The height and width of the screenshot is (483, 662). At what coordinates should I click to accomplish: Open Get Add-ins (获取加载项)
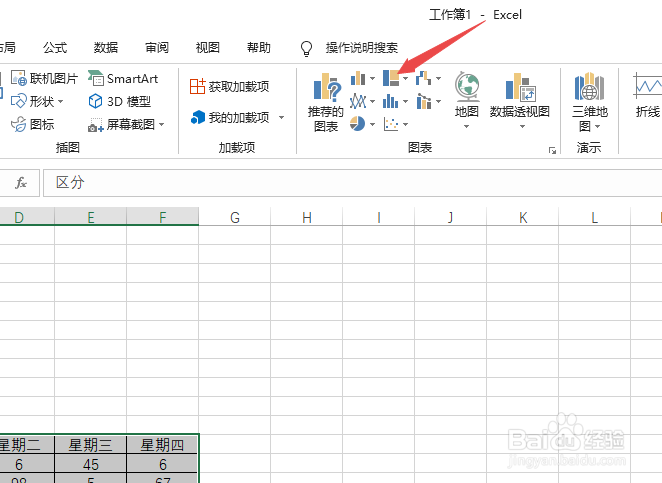click(x=230, y=87)
